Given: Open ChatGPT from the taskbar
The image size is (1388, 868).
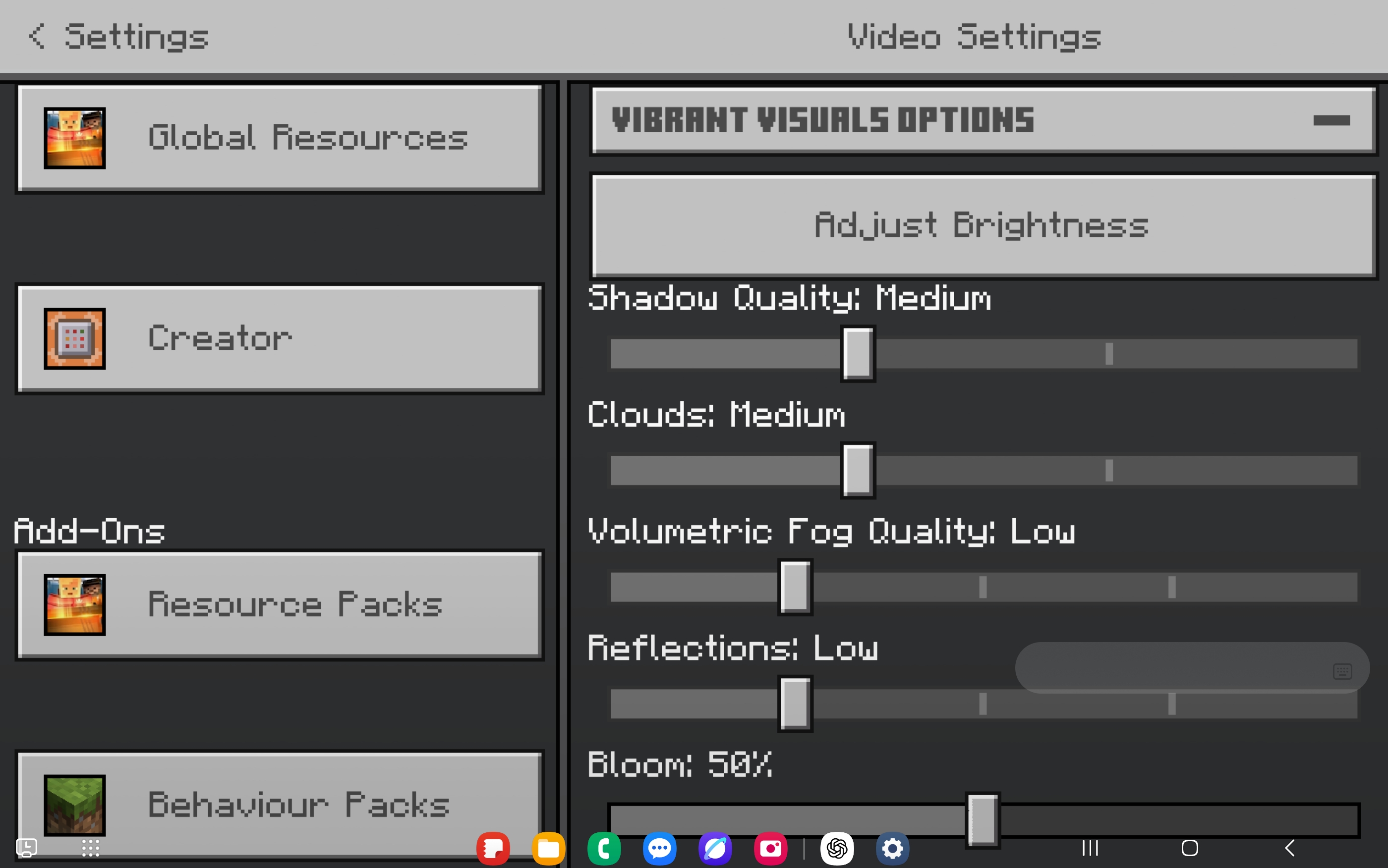Looking at the screenshot, I should (x=837, y=848).
